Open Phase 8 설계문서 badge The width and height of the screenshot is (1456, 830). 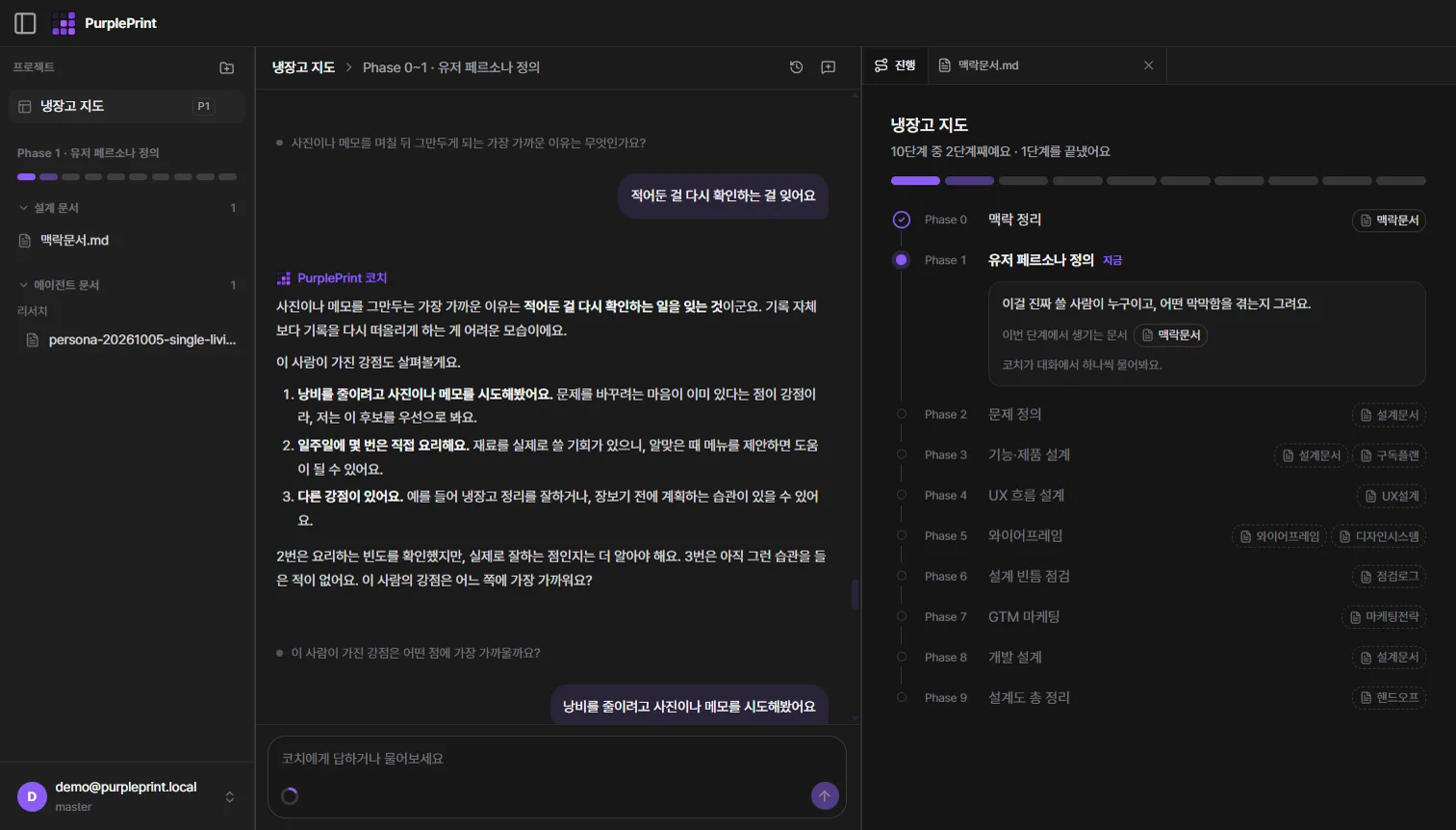click(x=1389, y=658)
